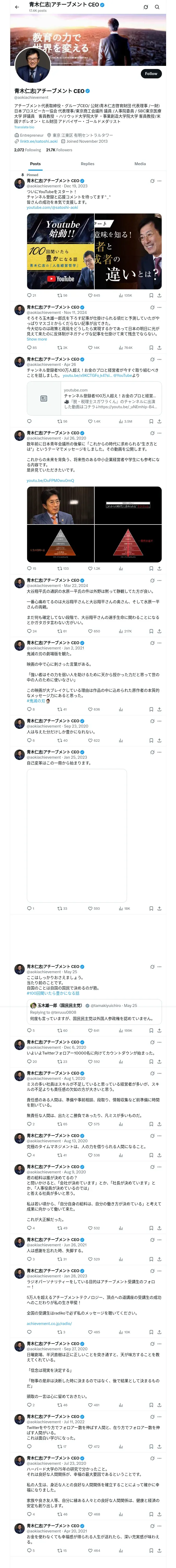
Task: Open more options on the pinned post
Action: click(160, 181)
